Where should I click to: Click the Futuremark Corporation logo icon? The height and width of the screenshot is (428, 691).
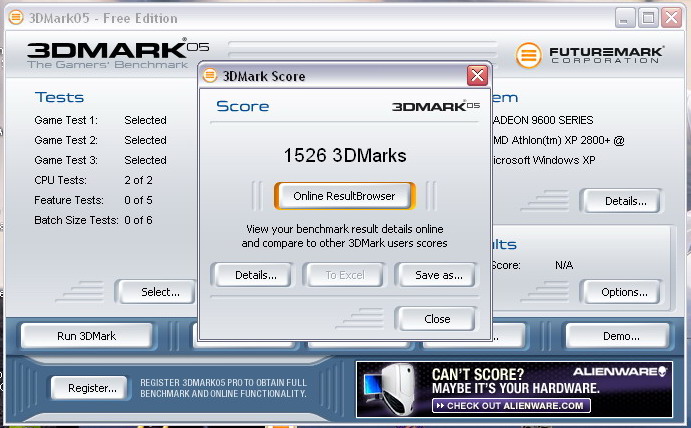click(x=528, y=56)
